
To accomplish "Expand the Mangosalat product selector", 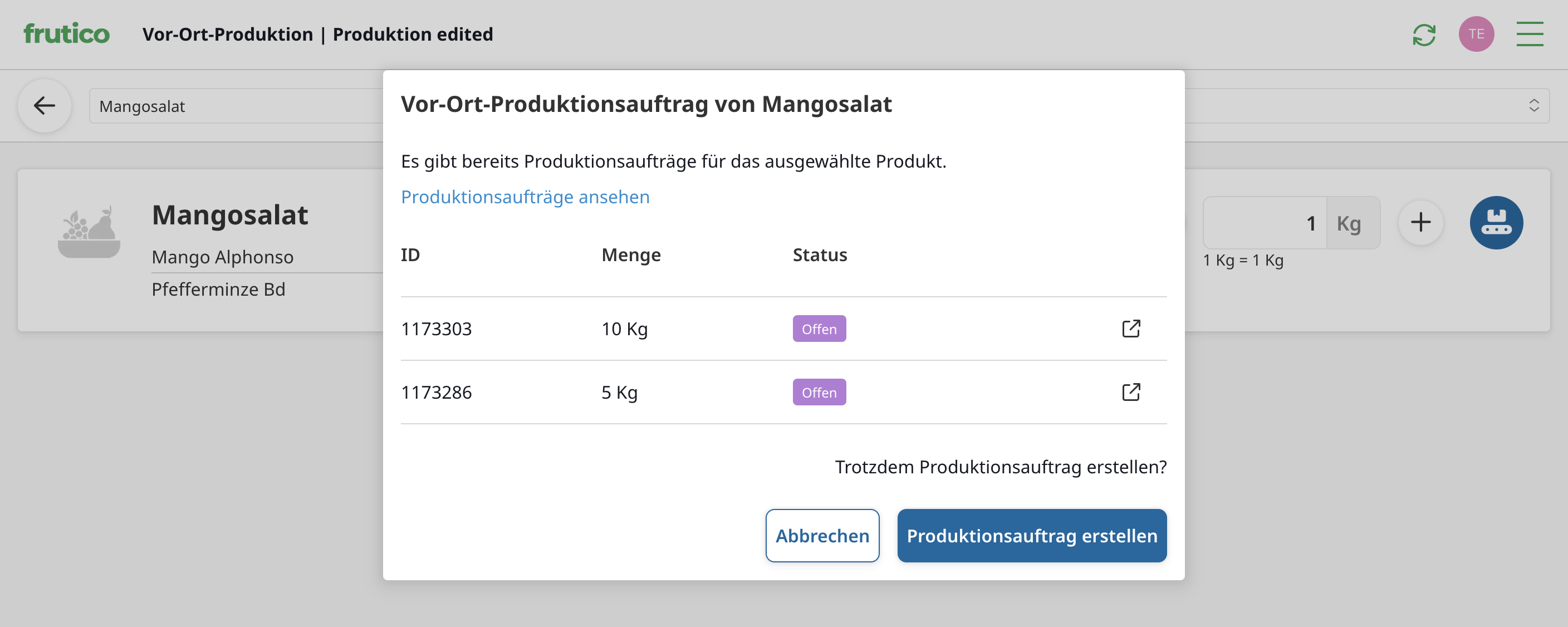I will (x=237, y=106).
